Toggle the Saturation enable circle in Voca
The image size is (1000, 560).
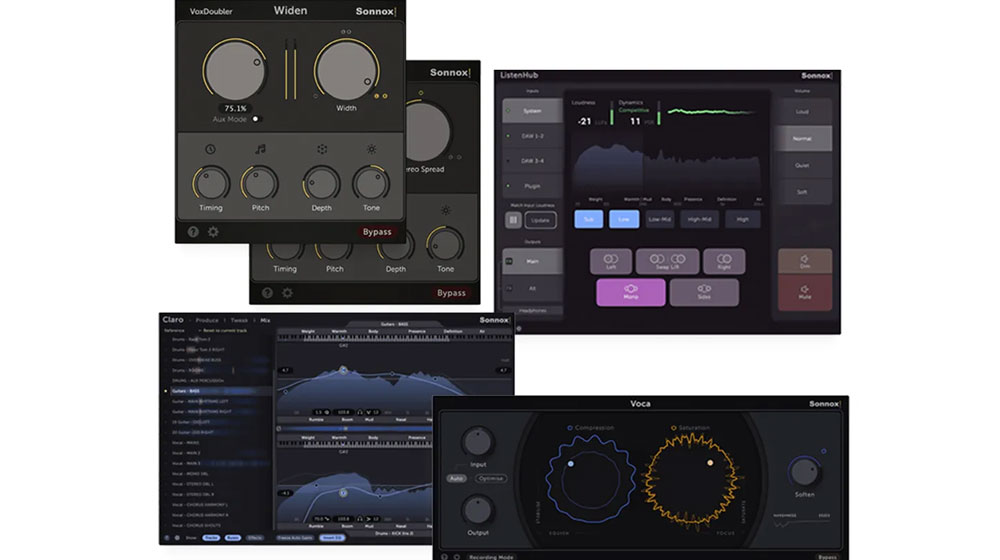(673, 427)
